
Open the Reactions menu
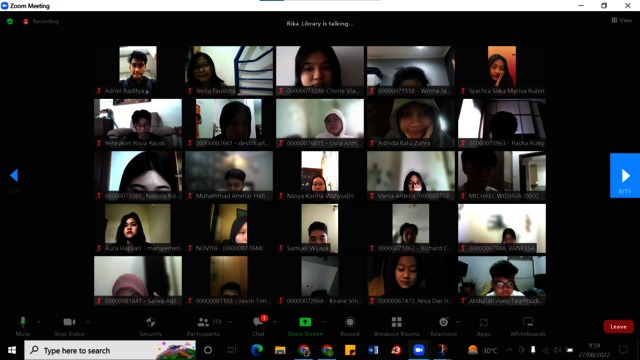443,326
